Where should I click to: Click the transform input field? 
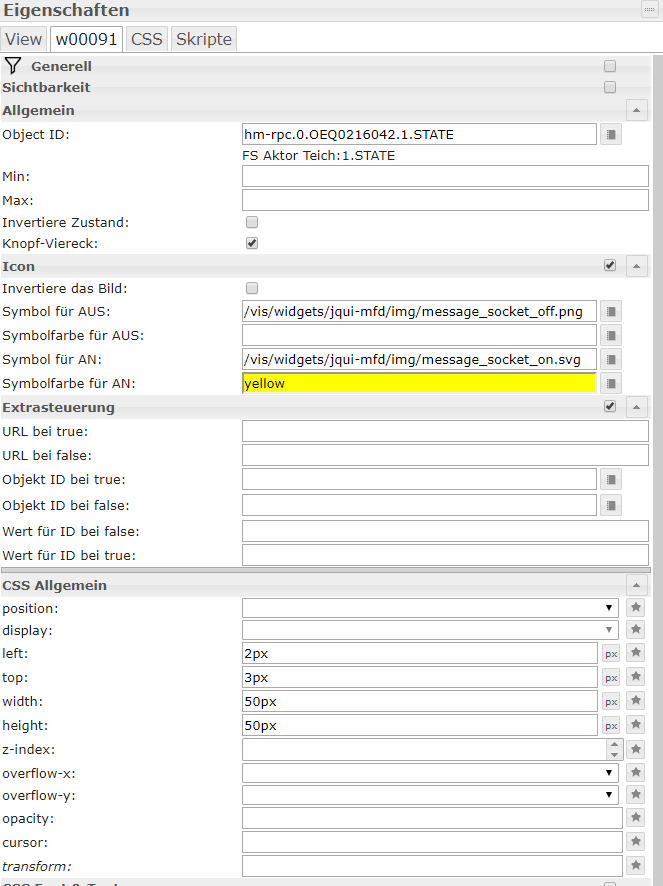(x=432, y=866)
